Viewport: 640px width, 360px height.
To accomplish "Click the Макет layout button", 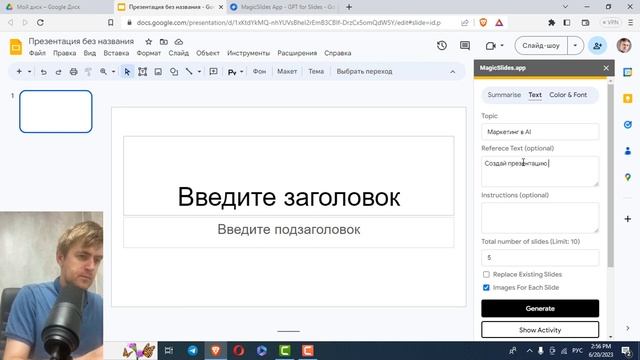I will (x=287, y=71).
